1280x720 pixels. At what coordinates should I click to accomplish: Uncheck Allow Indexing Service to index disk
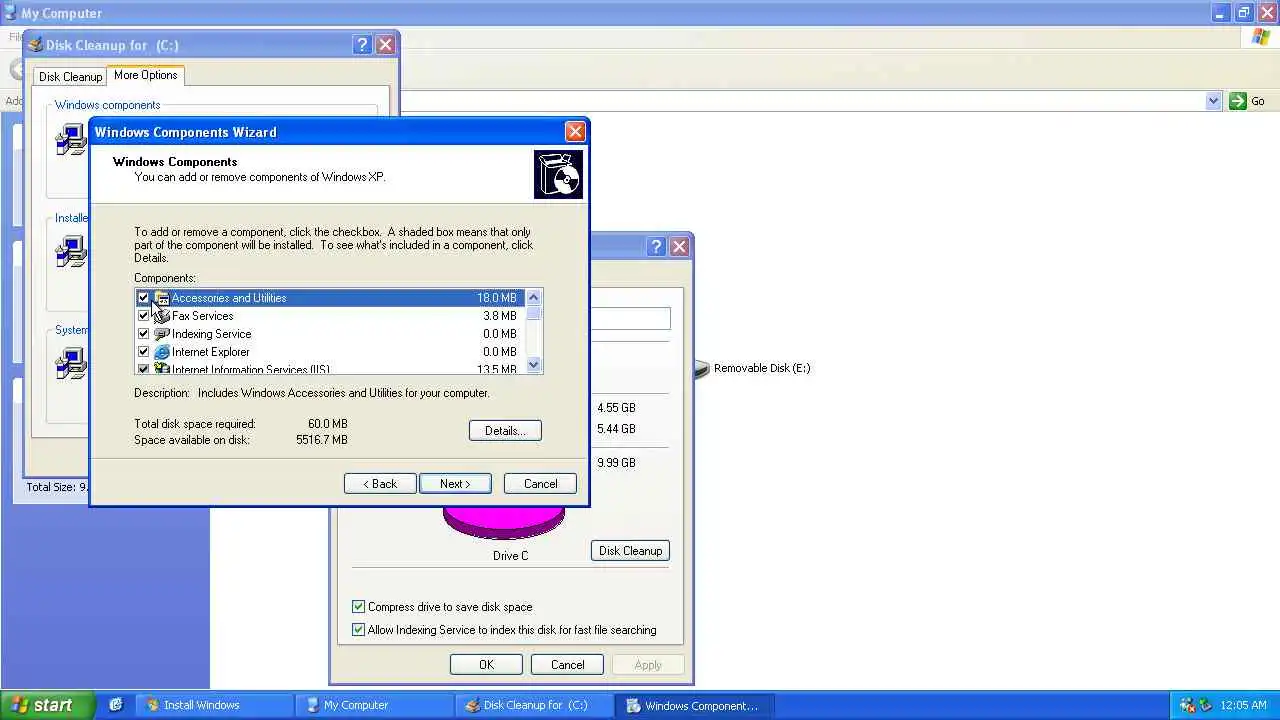(358, 630)
